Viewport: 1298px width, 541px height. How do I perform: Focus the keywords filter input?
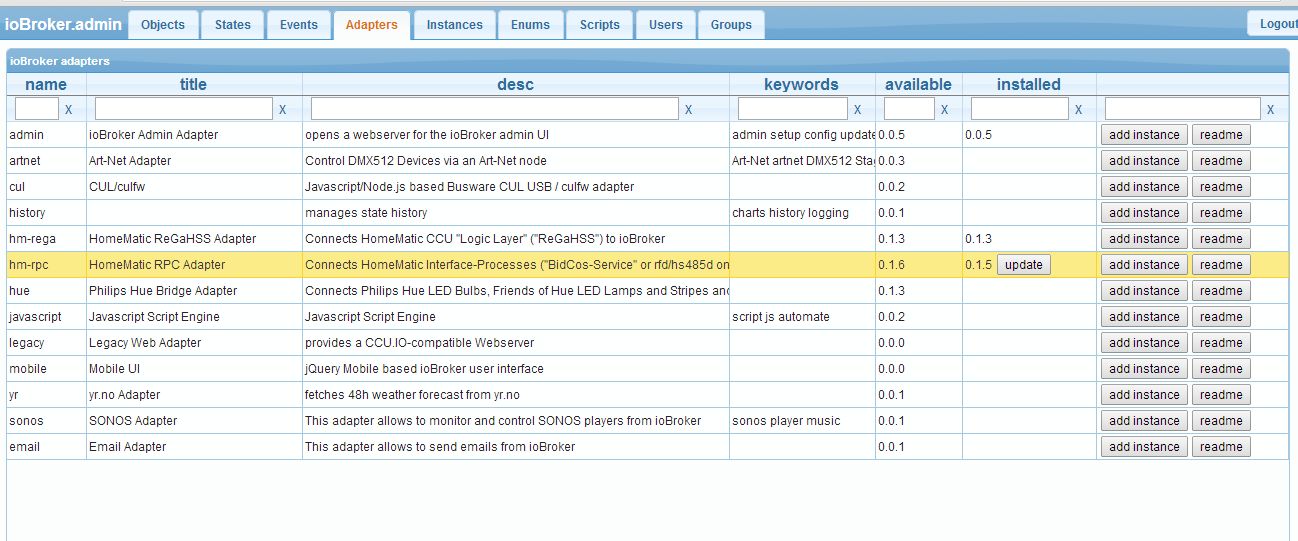pyautogui.click(x=793, y=109)
